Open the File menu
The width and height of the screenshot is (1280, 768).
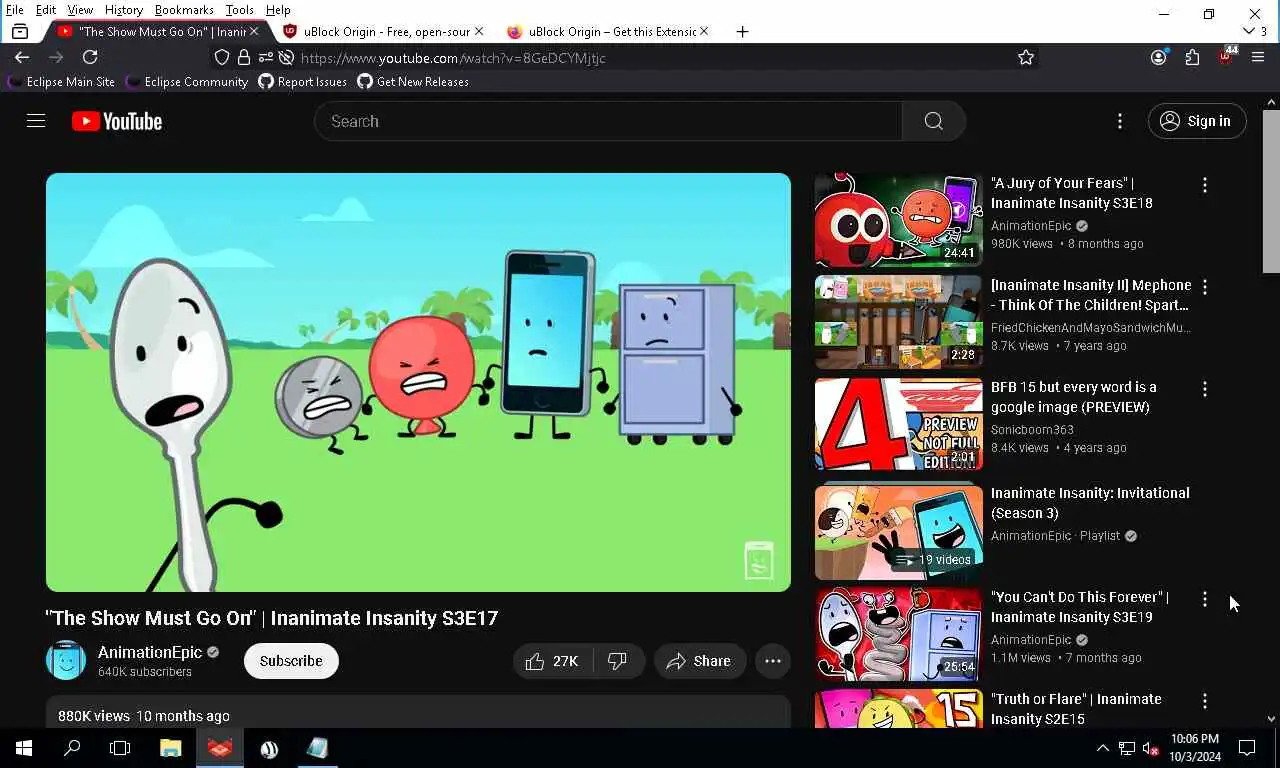click(x=15, y=10)
